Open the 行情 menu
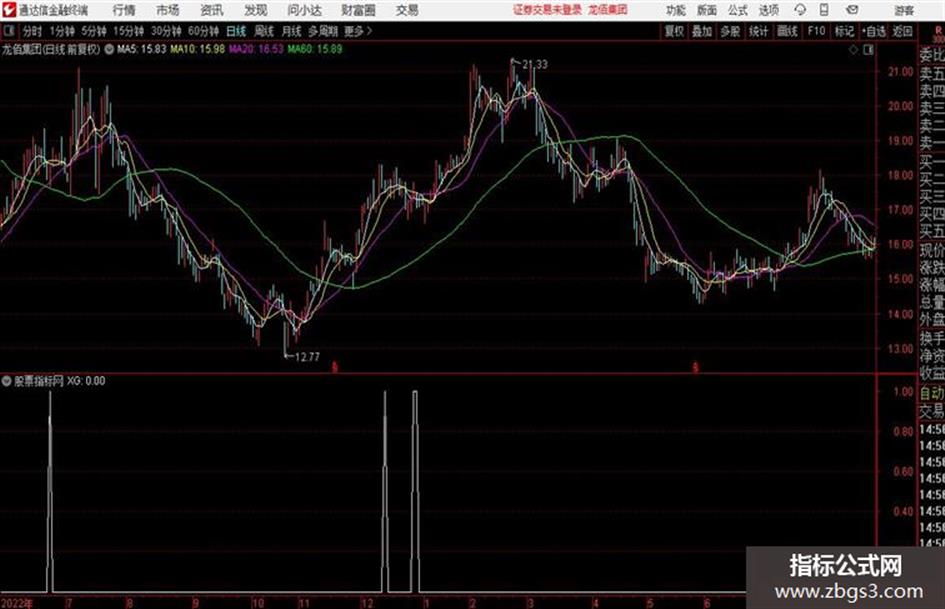945x609 pixels. pyautogui.click(x=124, y=10)
